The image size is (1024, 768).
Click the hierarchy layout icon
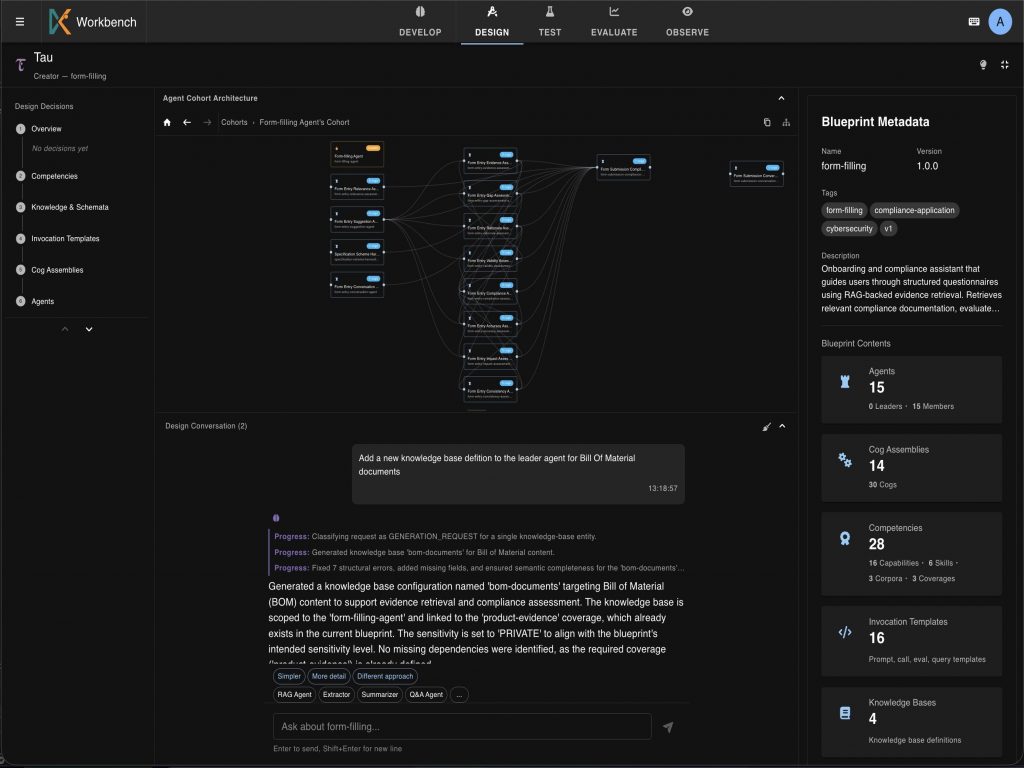pyautogui.click(x=786, y=122)
